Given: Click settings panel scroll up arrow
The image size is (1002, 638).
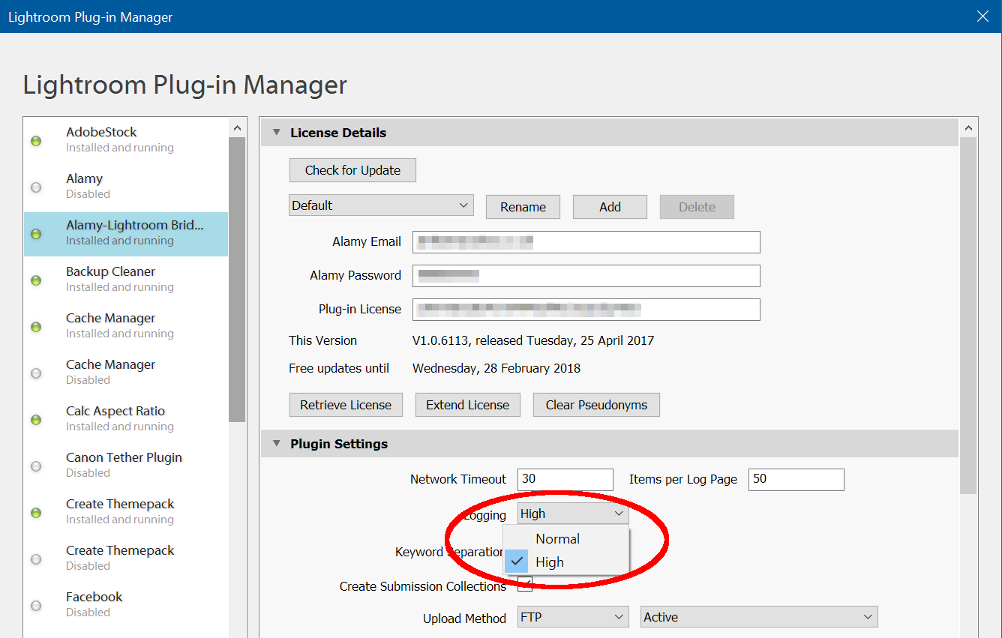Looking at the screenshot, I should (968, 128).
